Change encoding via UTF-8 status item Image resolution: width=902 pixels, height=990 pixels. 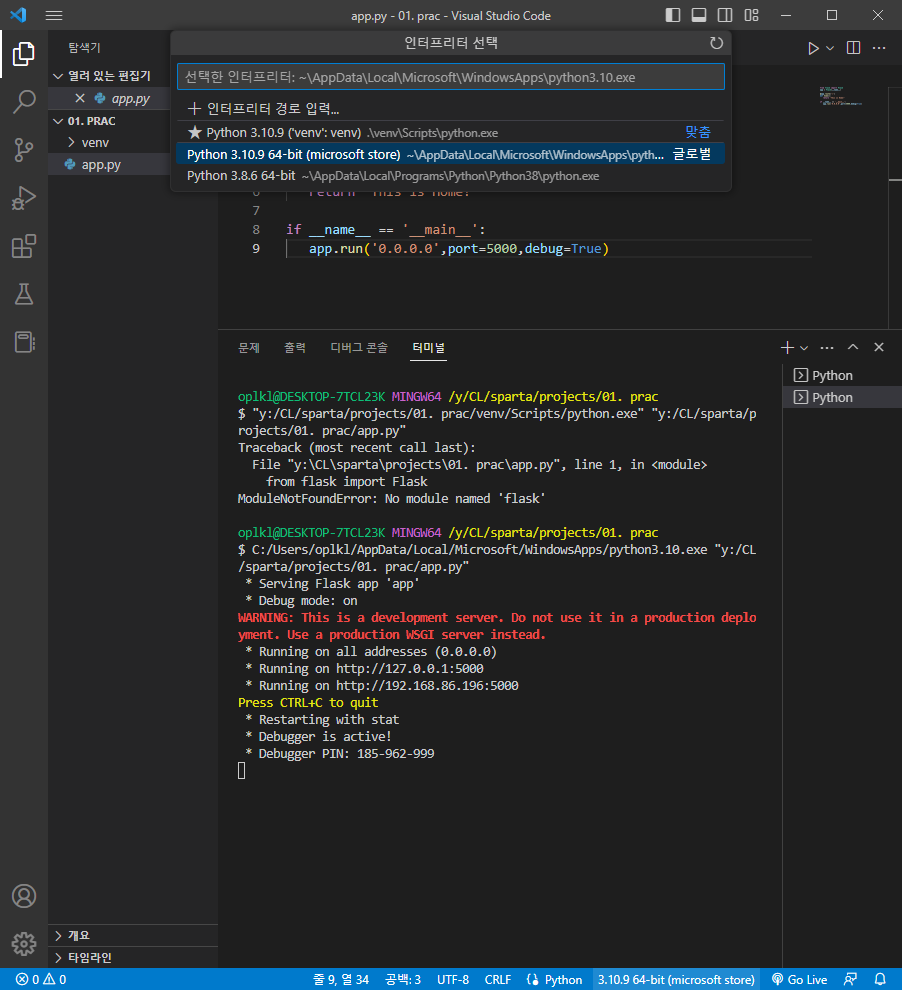click(x=453, y=979)
